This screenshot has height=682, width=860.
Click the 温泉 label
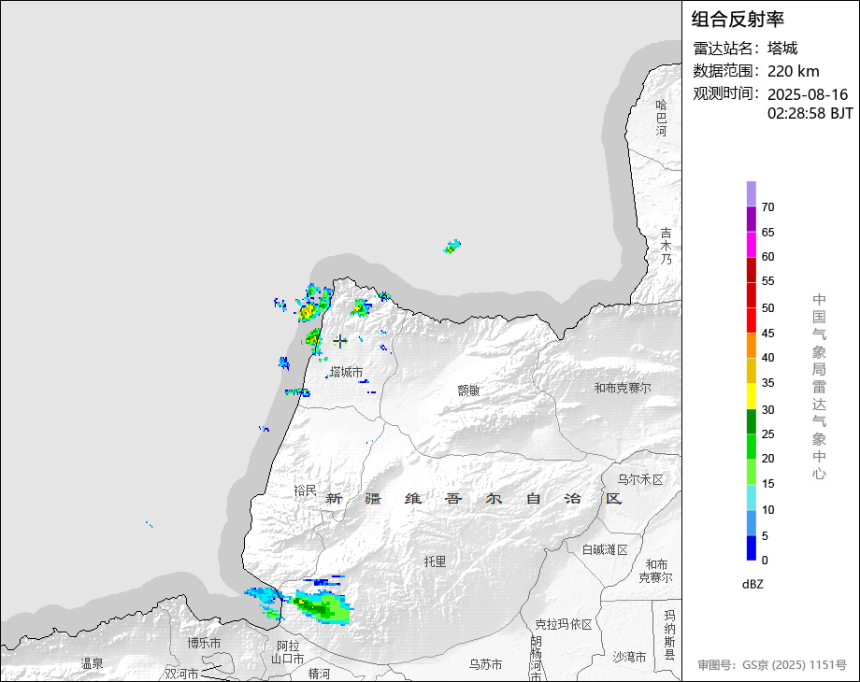click(92, 663)
